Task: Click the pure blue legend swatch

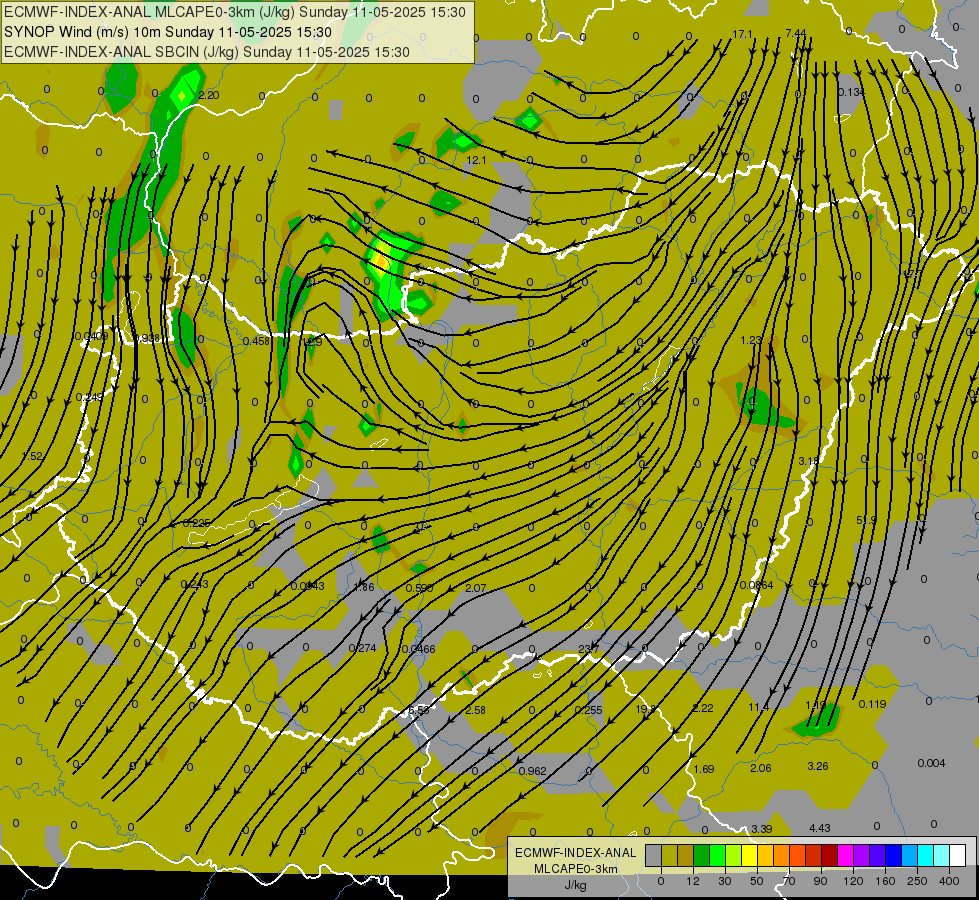Action: [x=894, y=855]
